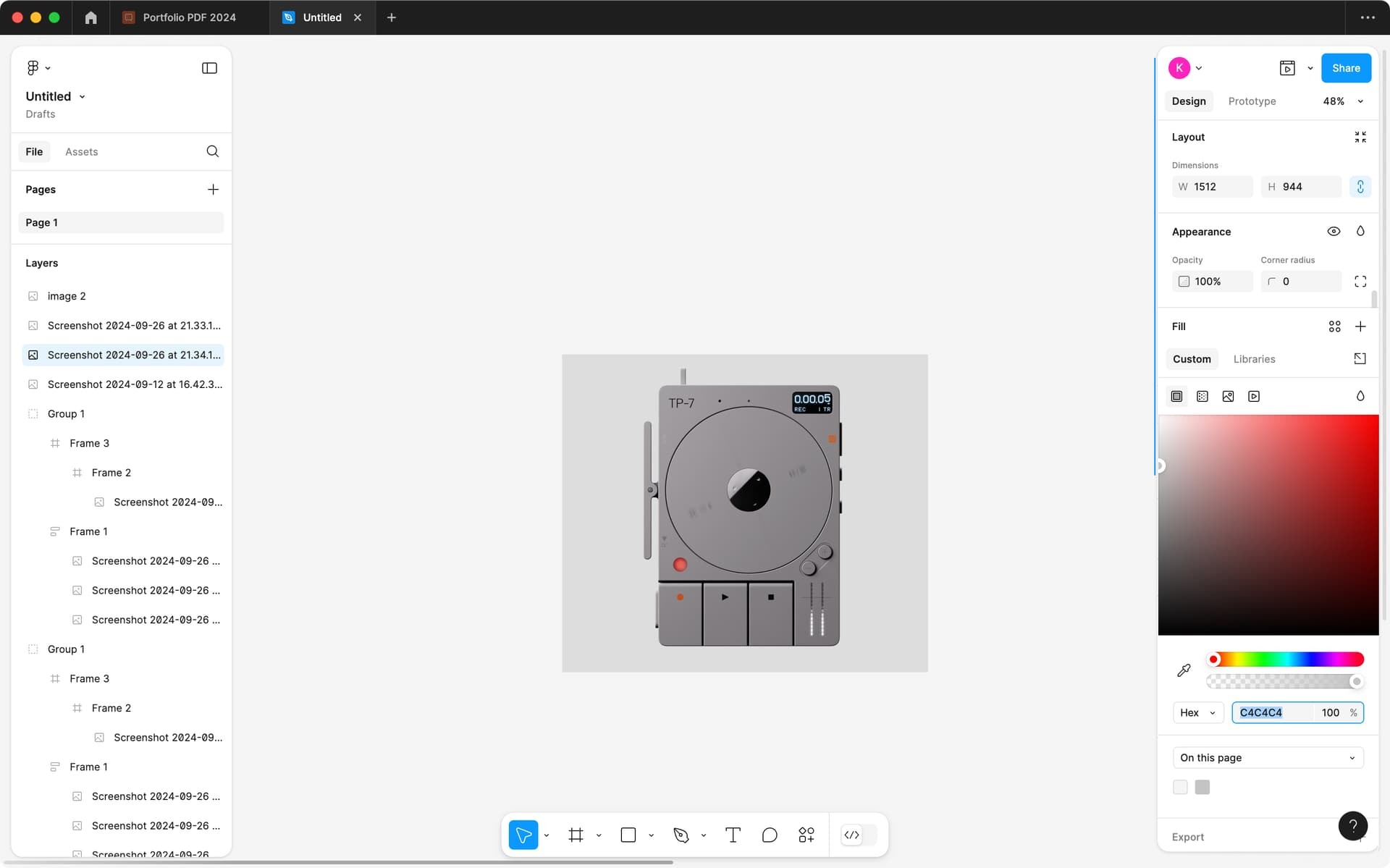Select Custom tab in Fill
Image resolution: width=1390 pixels, height=868 pixels.
coord(1192,359)
